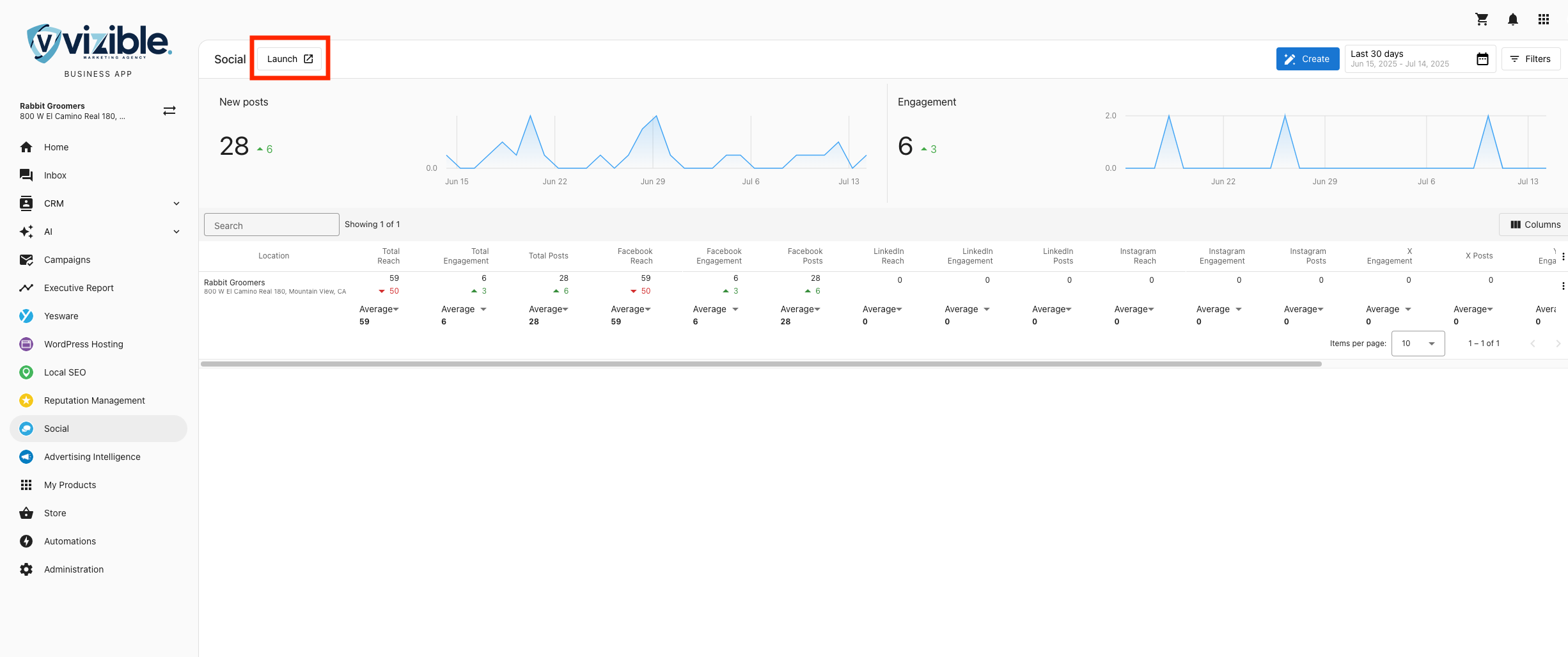Open the Rabbit Groomers row options menu
Screen dimensions: 1568x657
click(x=1563, y=286)
